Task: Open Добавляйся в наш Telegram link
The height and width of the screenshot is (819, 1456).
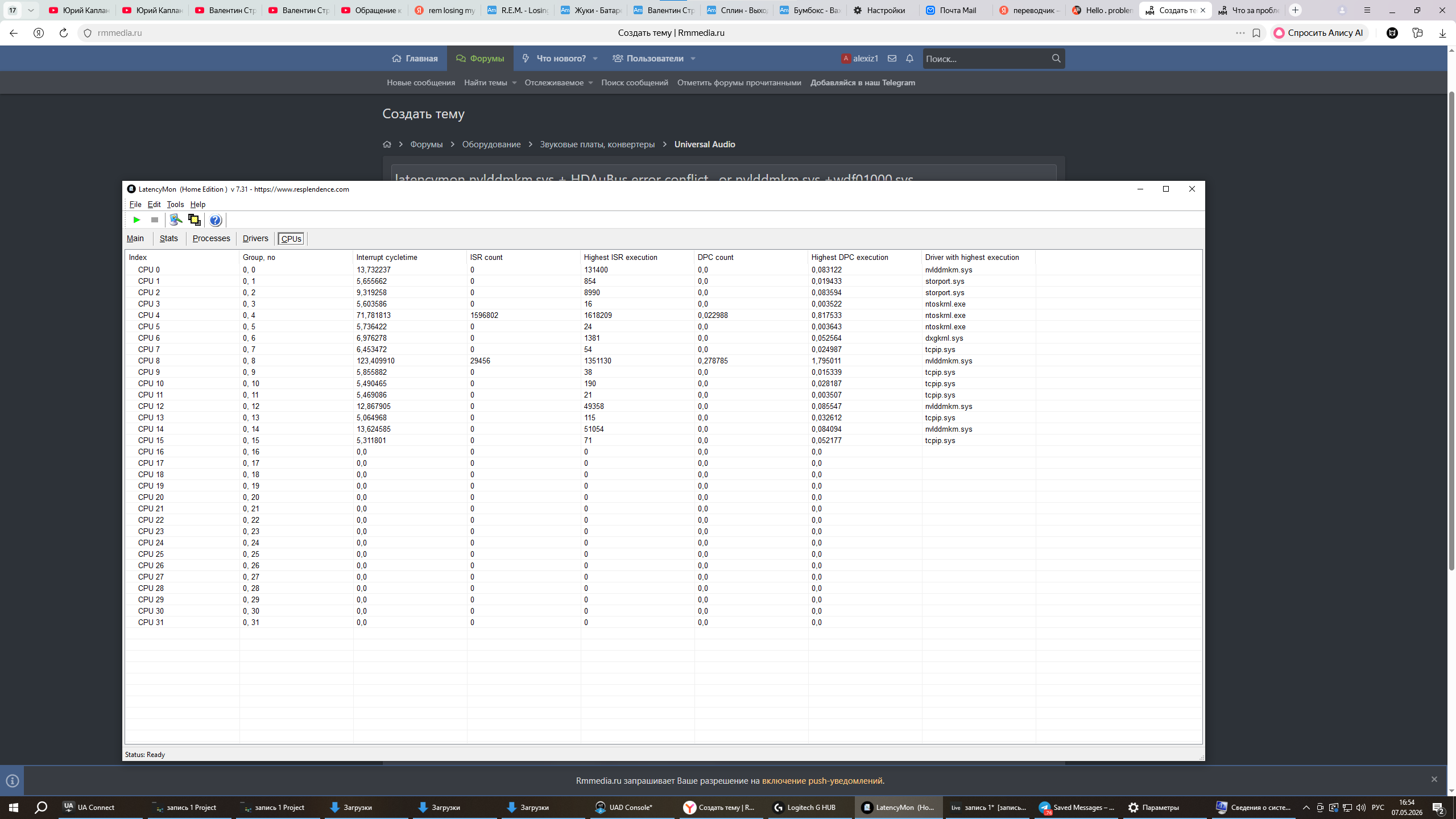Action: coord(863,83)
